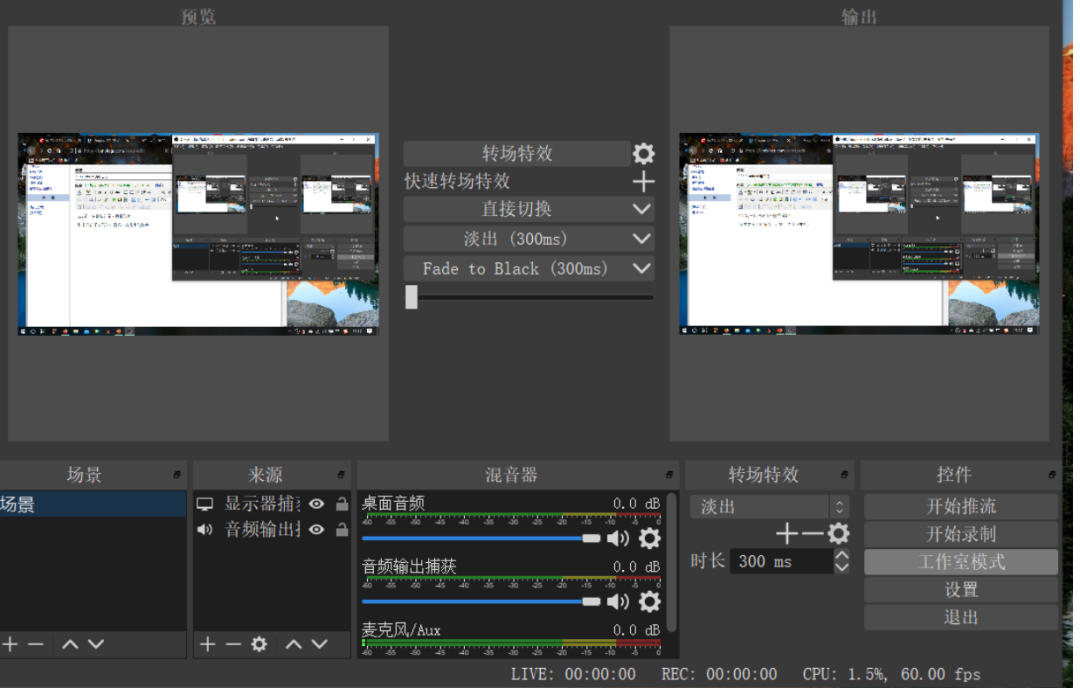Image resolution: width=1080 pixels, height=688 pixels.
Task: Click 开始录制 to start recording
Action: 961,534
